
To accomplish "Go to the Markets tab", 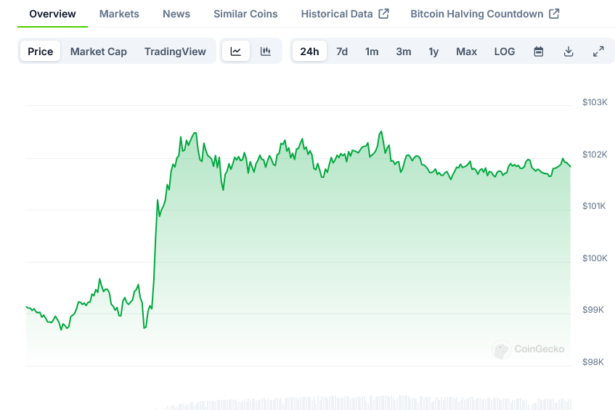I will [119, 14].
